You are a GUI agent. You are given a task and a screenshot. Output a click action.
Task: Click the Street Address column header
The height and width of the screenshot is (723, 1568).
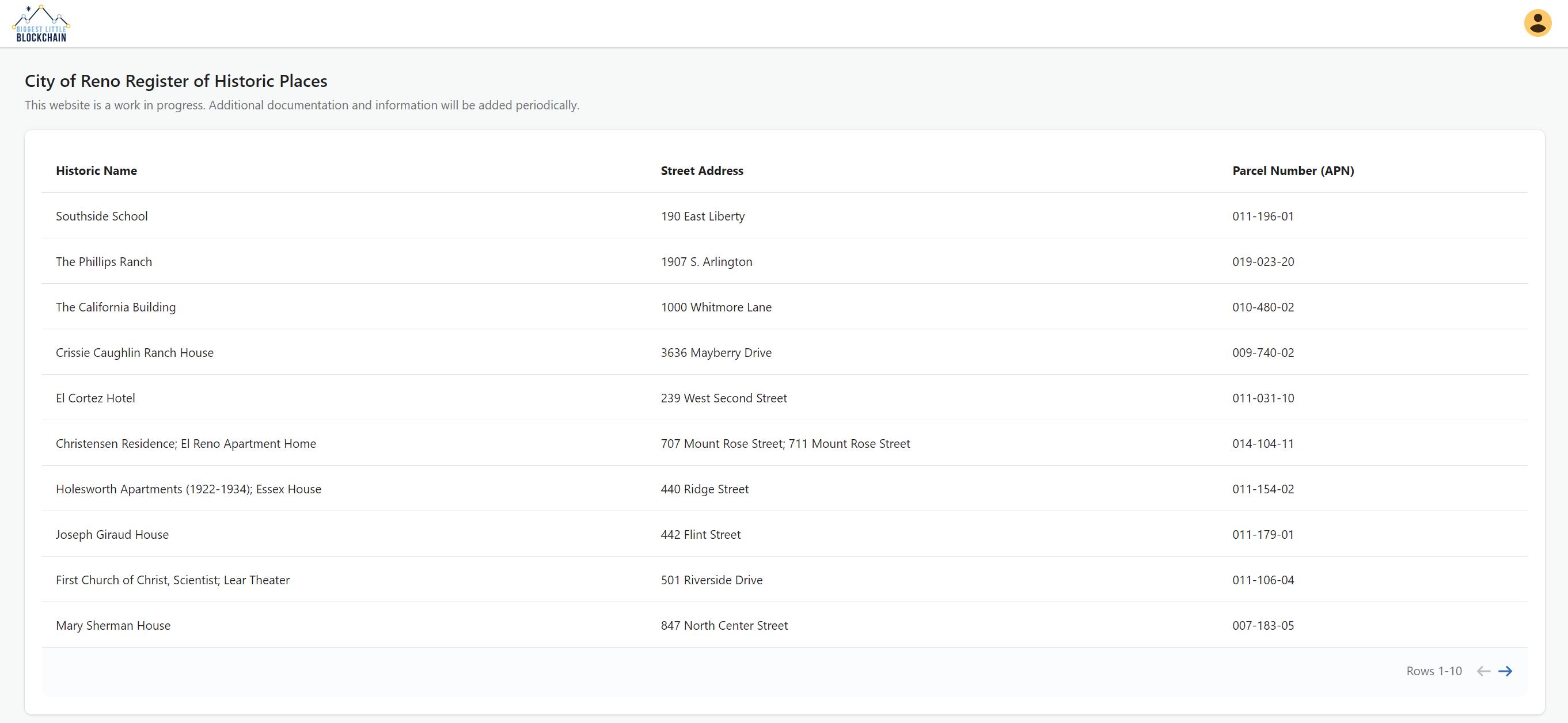coord(702,171)
